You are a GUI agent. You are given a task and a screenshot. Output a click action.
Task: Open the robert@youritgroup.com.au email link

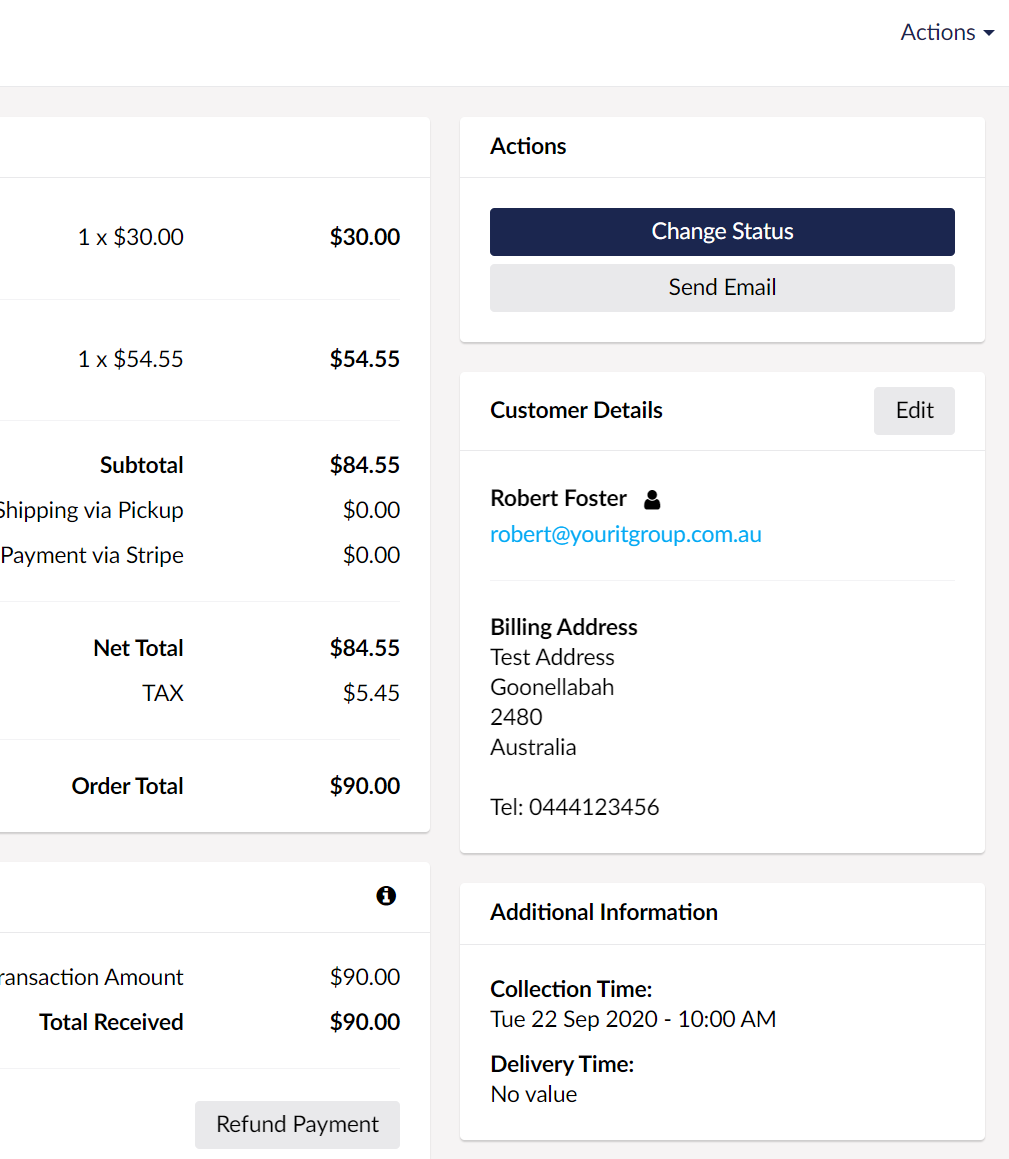pyautogui.click(x=626, y=534)
